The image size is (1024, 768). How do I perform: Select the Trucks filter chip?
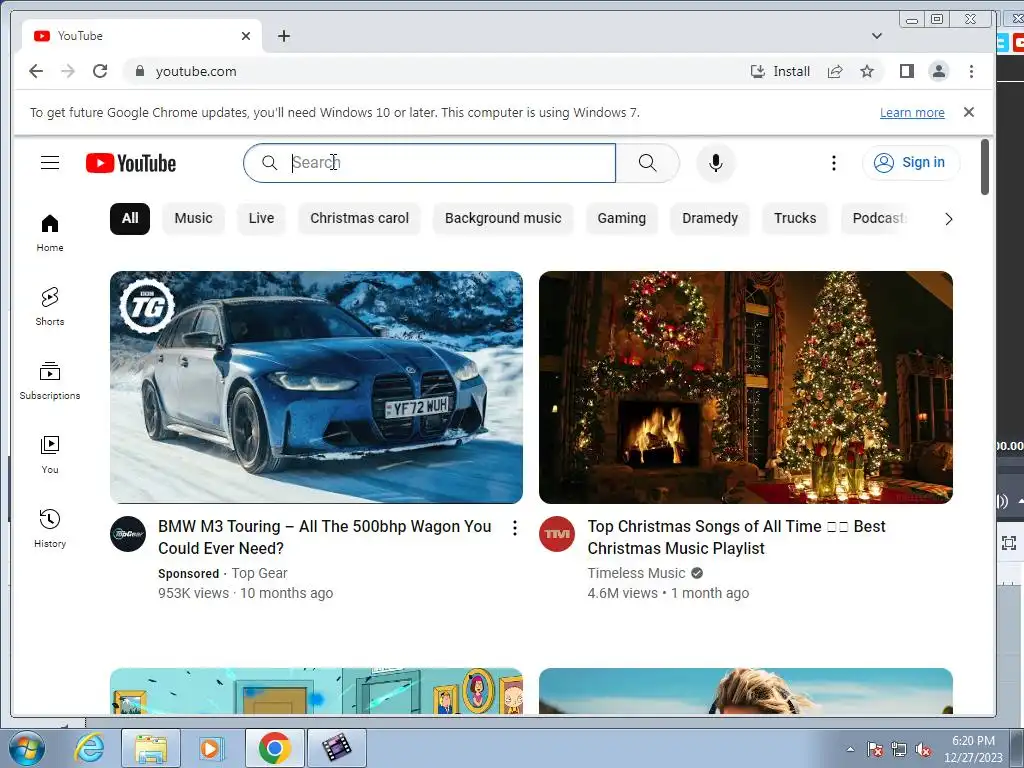pos(795,218)
